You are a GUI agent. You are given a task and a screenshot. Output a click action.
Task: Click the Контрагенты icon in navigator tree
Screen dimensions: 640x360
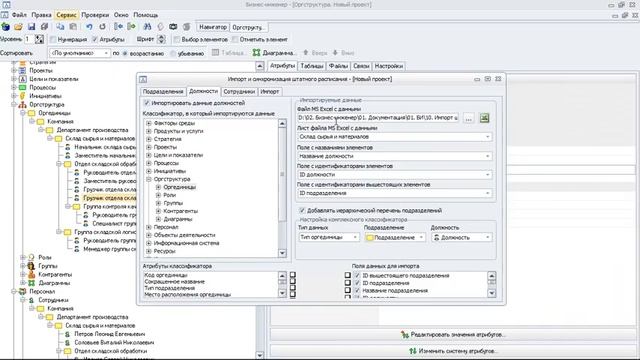31,274
